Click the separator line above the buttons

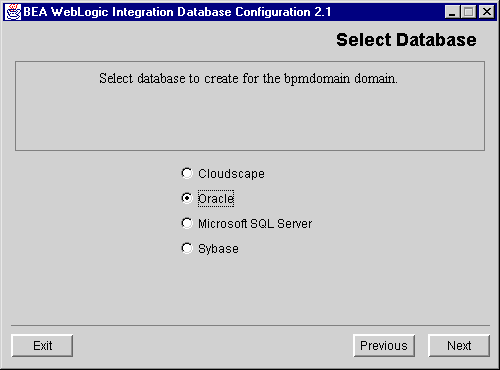click(x=250, y=325)
